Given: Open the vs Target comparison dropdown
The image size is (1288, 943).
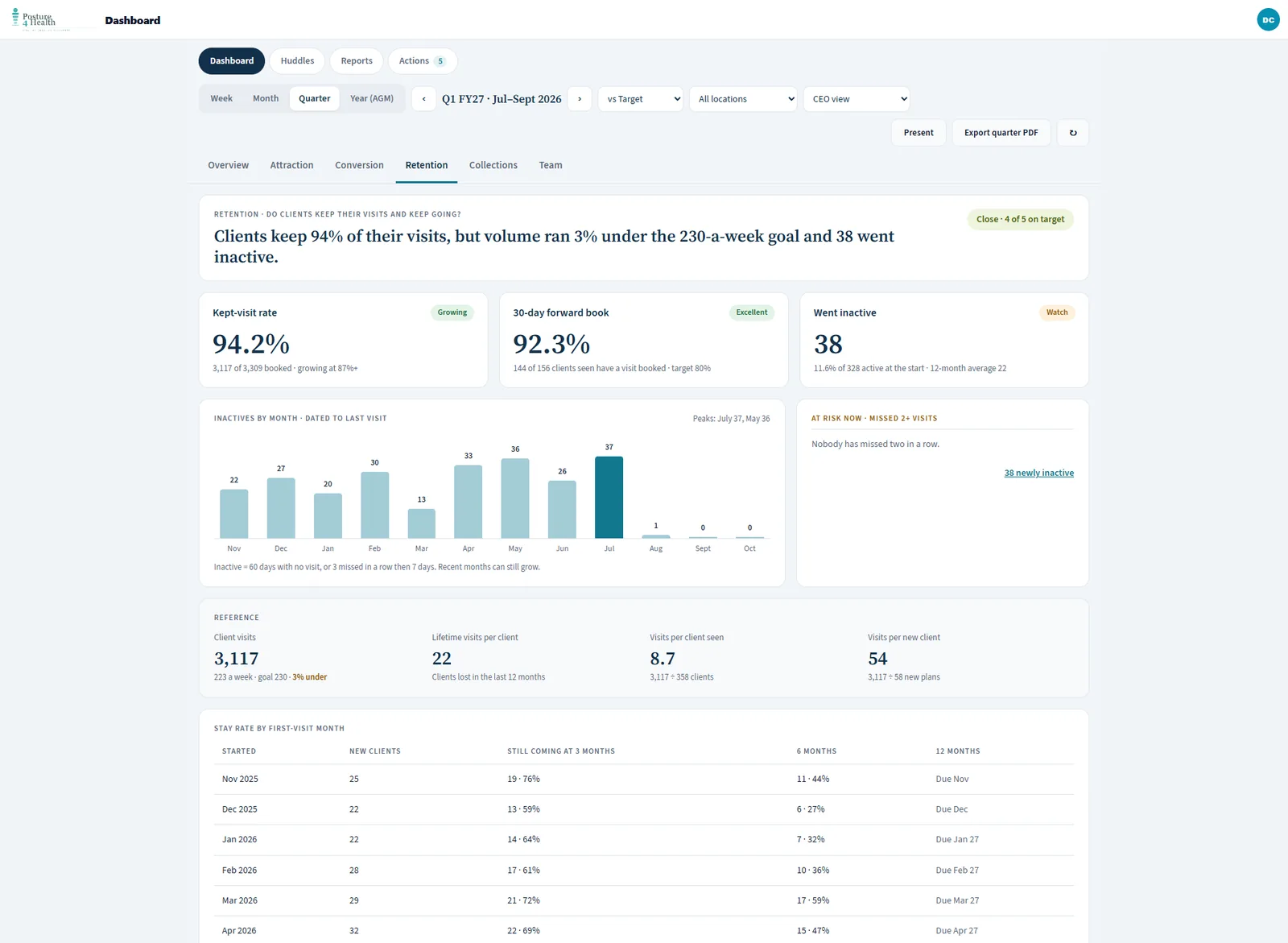Looking at the screenshot, I should click(x=641, y=99).
